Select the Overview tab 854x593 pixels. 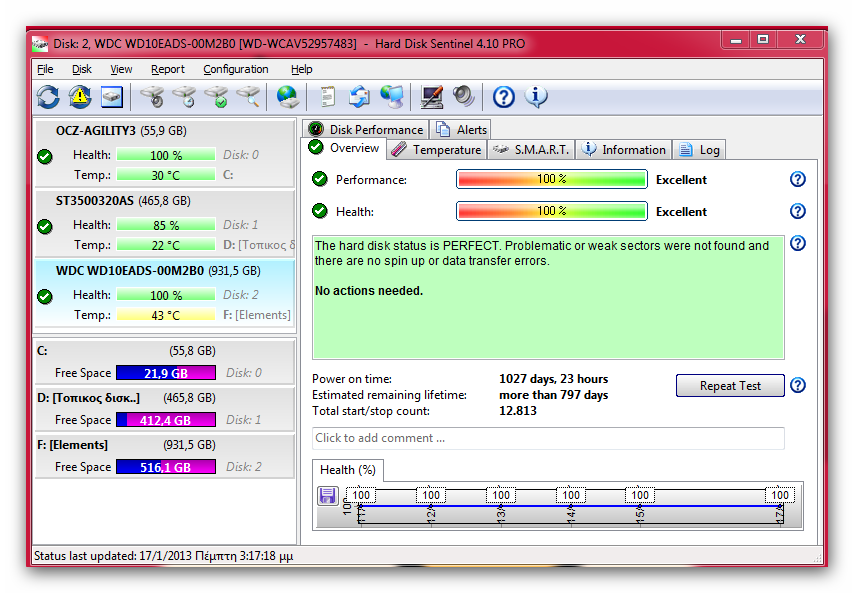point(344,148)
